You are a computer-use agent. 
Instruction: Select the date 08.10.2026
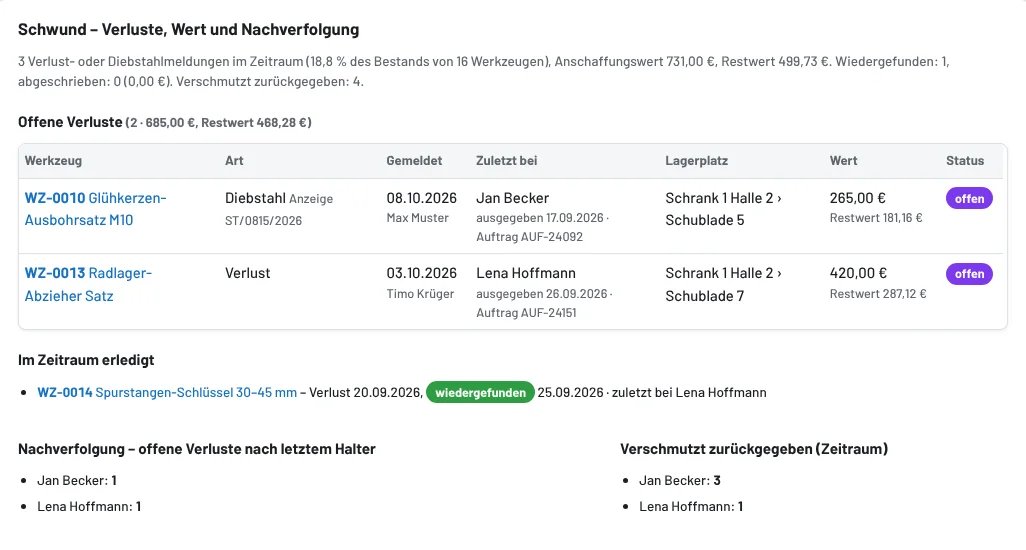pyautogui.click(x=421, y=198)
